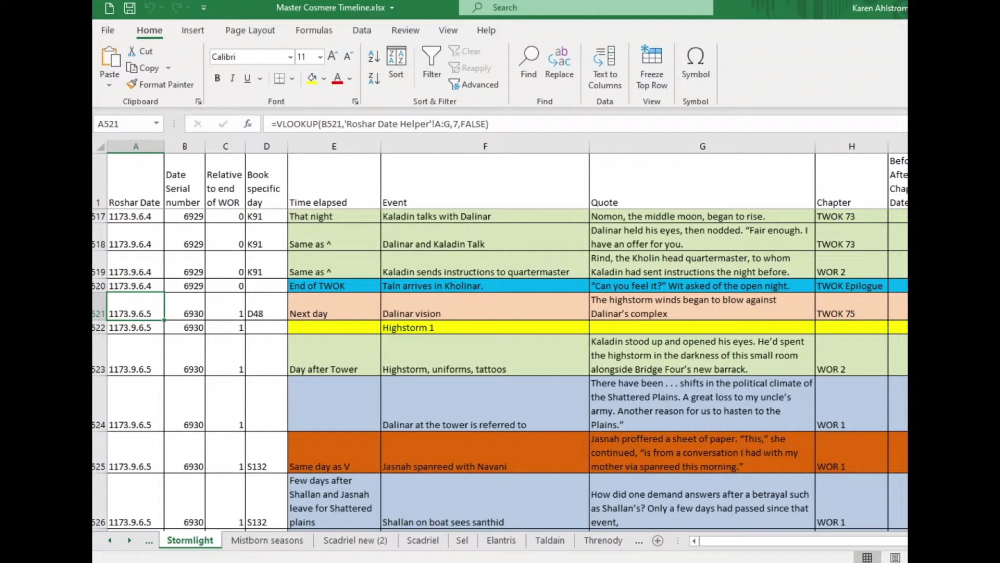Viewport: 1000px width, 563px height.
Task: Toggle Italic formatting
Action: click(x=232, y=78)
